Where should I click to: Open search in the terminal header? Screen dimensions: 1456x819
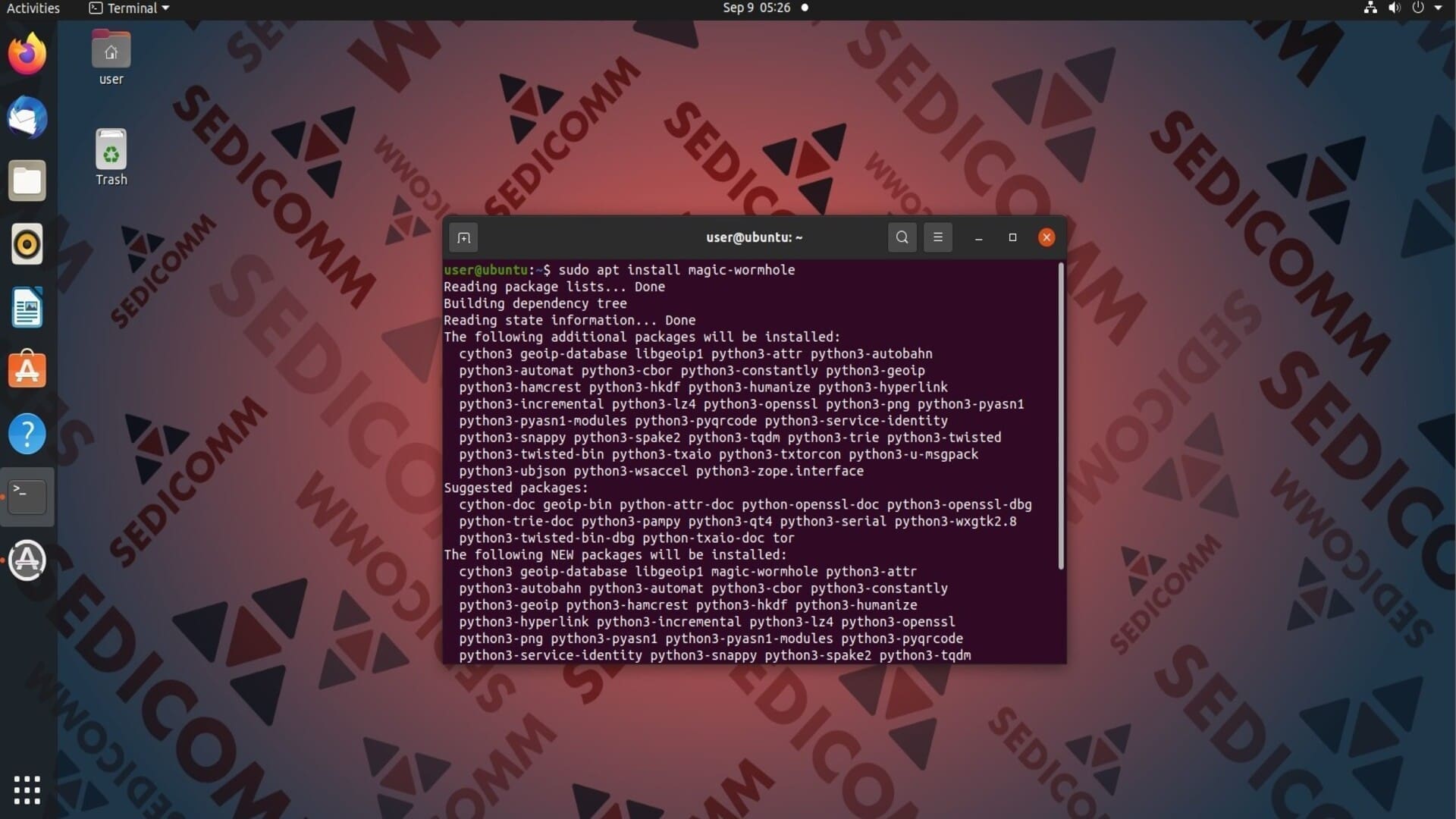[902, 237]
